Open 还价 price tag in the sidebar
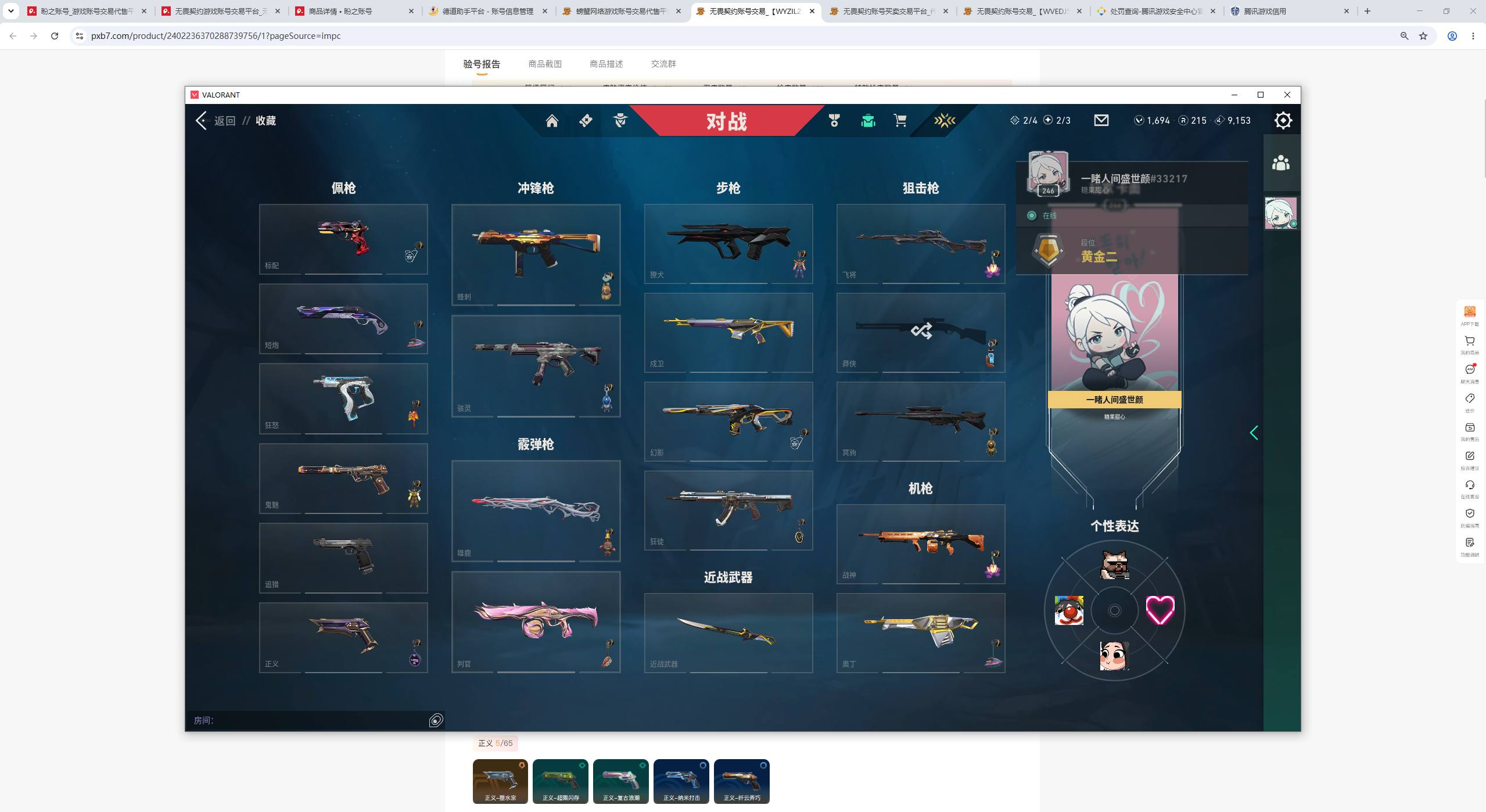 [1470, 402]
